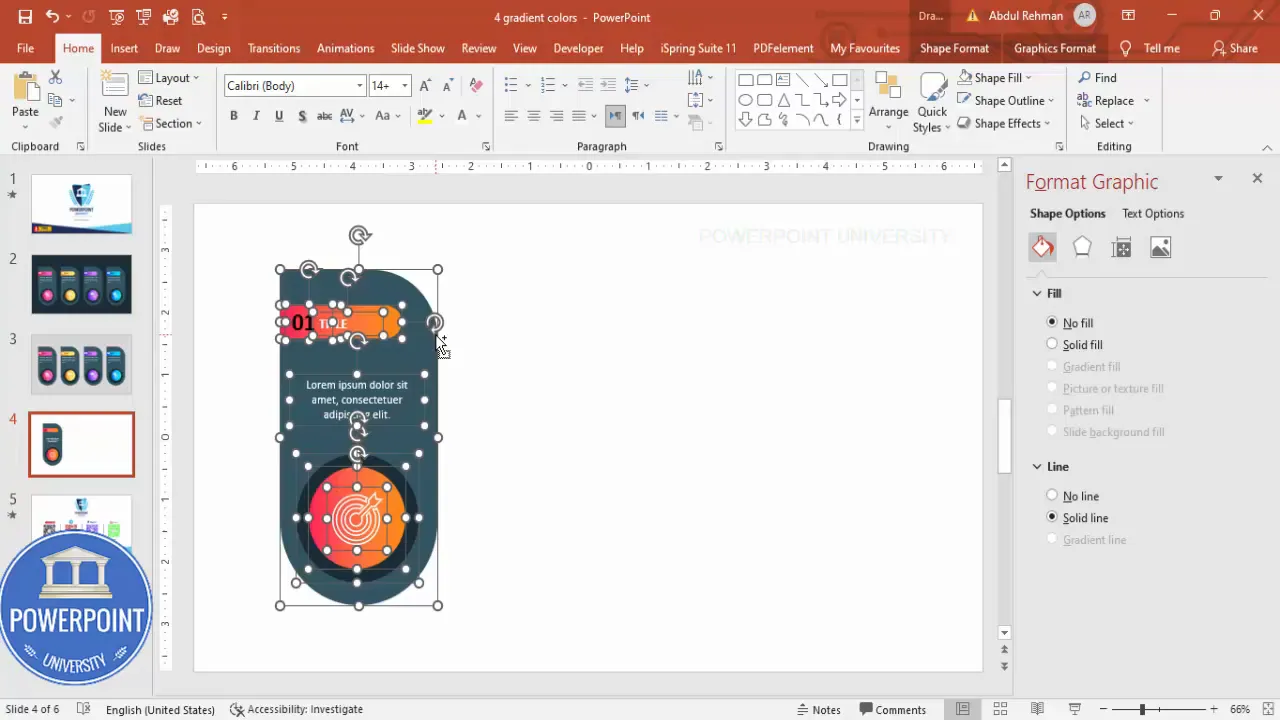The width and height of the screenshot is (1280, 720).
Task: Switch to Normal view in status bar
Action: coord(962,709)
